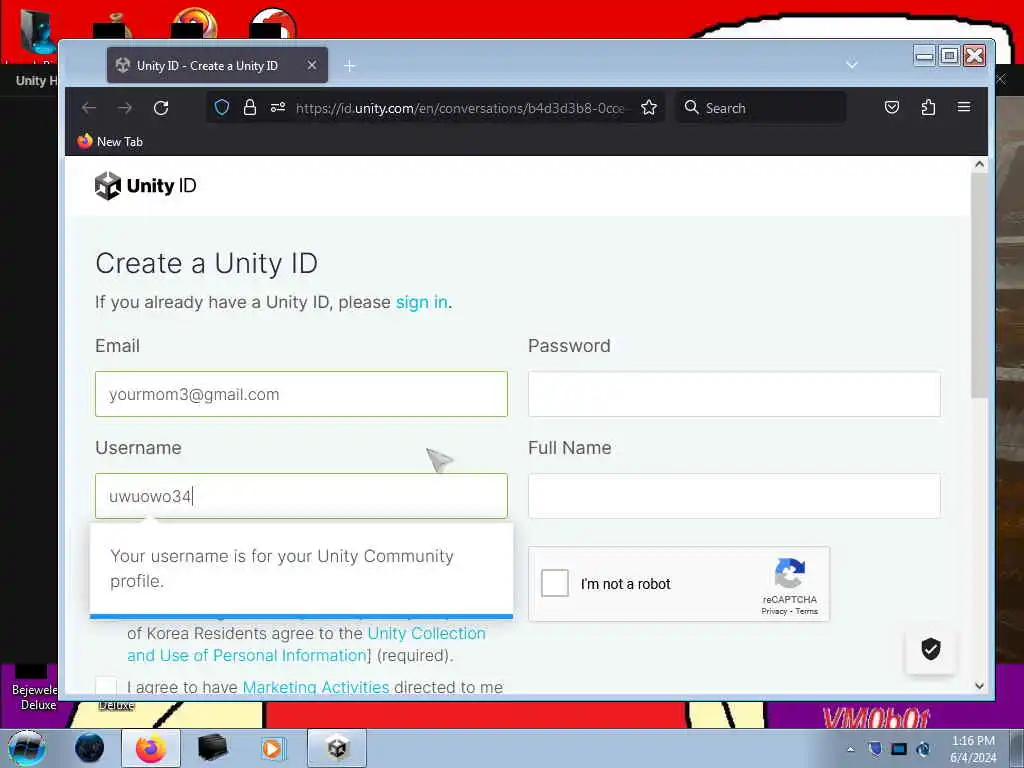Open the Windows Start orb
Screen dimensions: 1024x768
tap(27, 748)
